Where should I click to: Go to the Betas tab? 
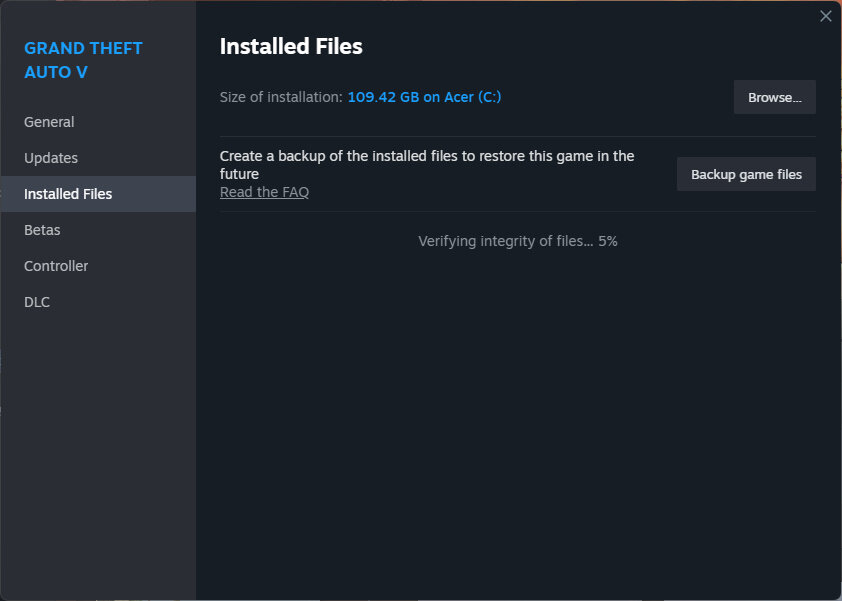[x=42, y=230]
